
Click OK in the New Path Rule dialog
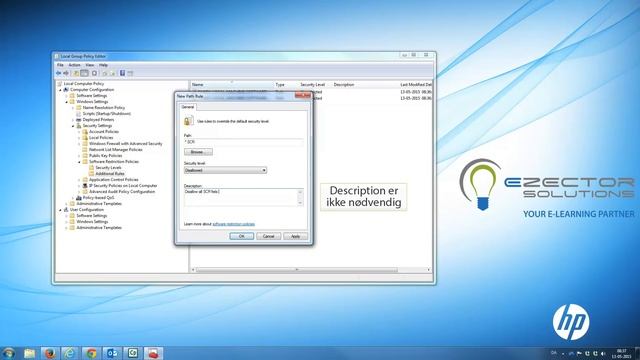[x=242, y=236]
